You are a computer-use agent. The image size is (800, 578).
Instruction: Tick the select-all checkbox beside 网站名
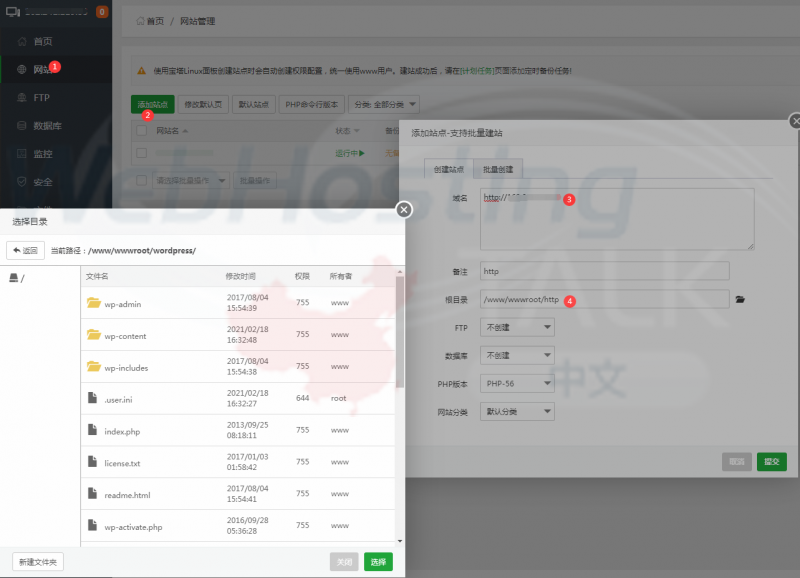tap(142, 130)
